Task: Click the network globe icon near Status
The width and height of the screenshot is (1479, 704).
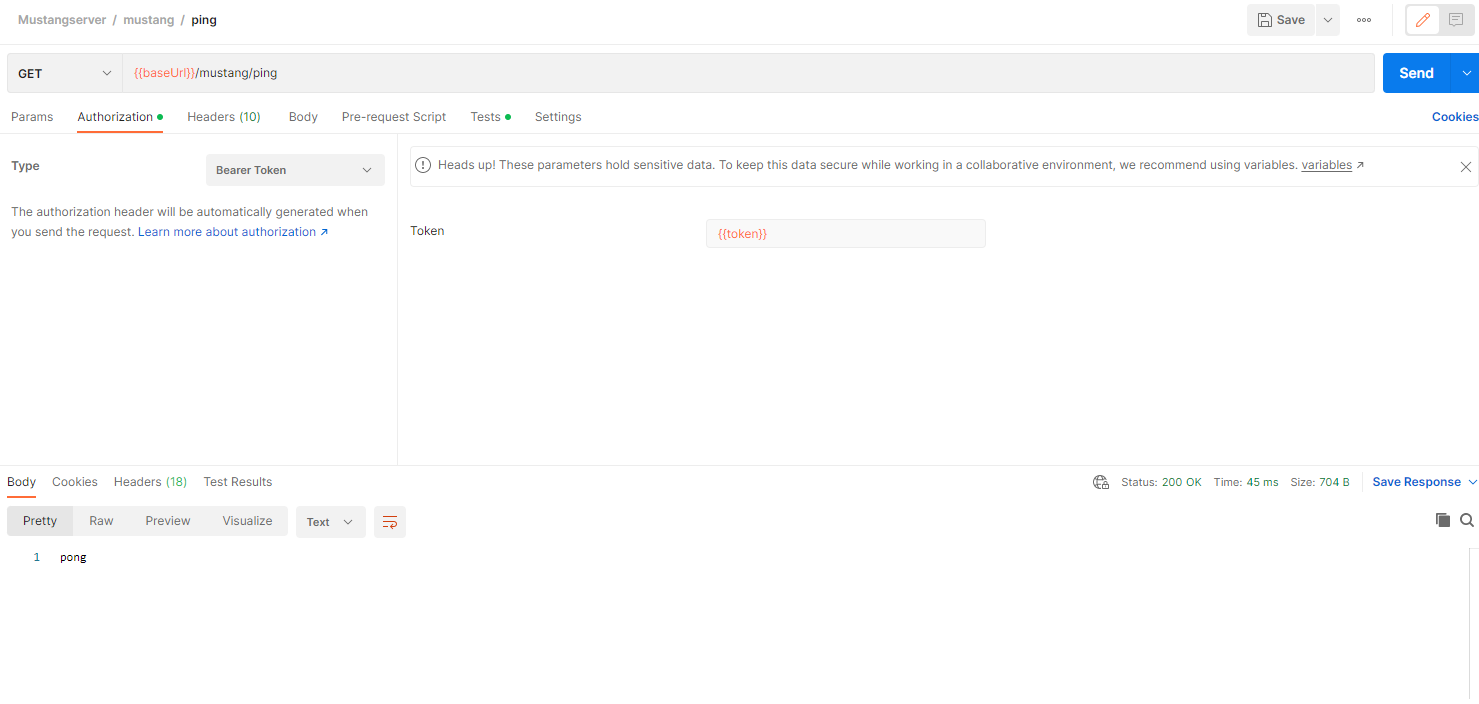Action: [x=1101, y=482]
